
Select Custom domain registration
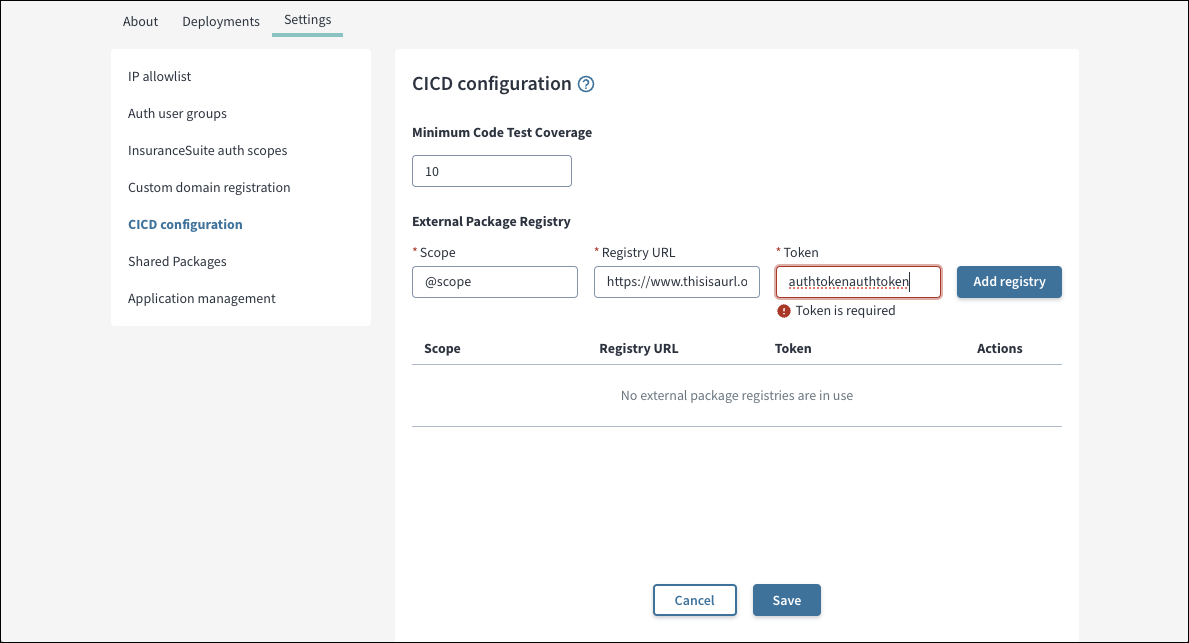click(209, 187)
